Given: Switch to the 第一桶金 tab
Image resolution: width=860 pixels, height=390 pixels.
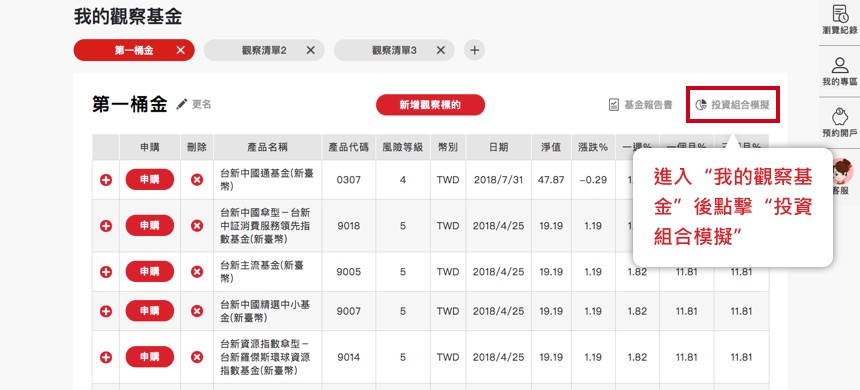Looking at the screenshot, I should point(134,50).
